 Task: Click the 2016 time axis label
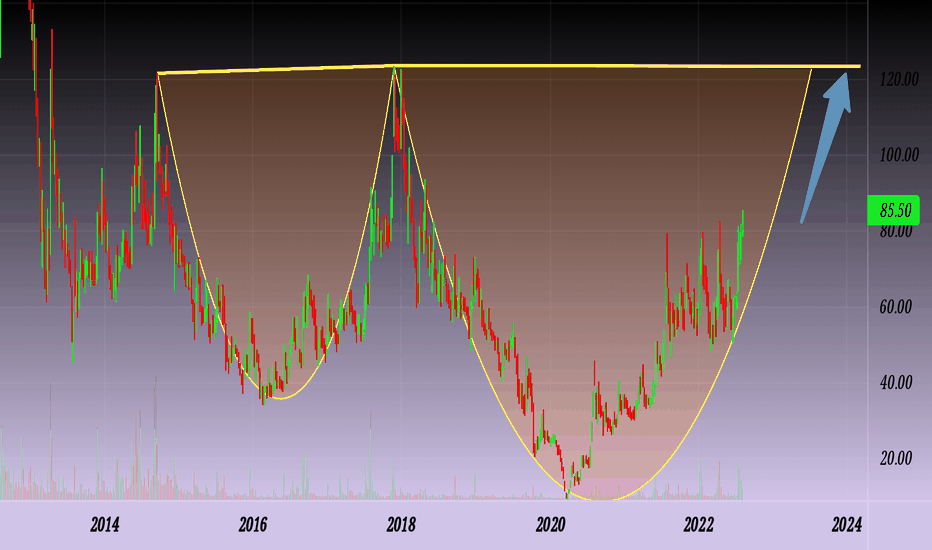tap(253, 525)
